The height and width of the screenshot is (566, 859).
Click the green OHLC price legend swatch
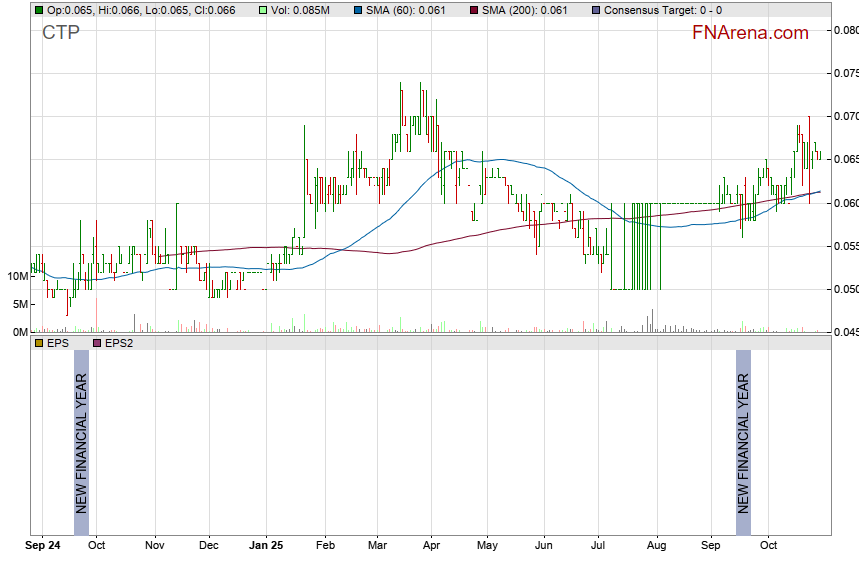pyautogui.click(x=38, y=10)
